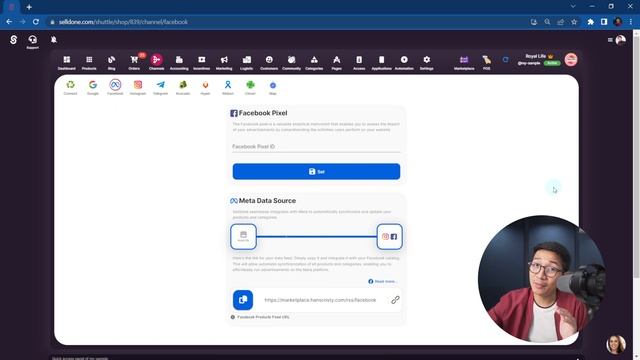Switch to the Connect channel tab
The width and height of the screenshot is (640, 360).
click(x=70, y=87)
